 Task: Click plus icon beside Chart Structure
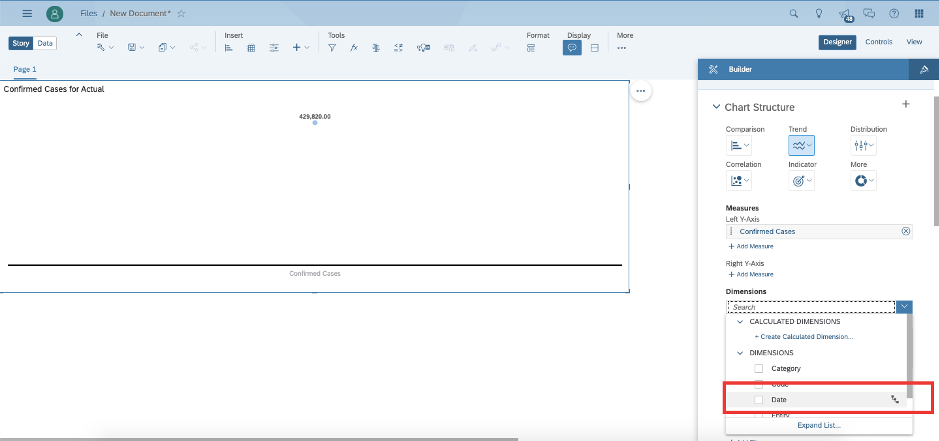905,104
